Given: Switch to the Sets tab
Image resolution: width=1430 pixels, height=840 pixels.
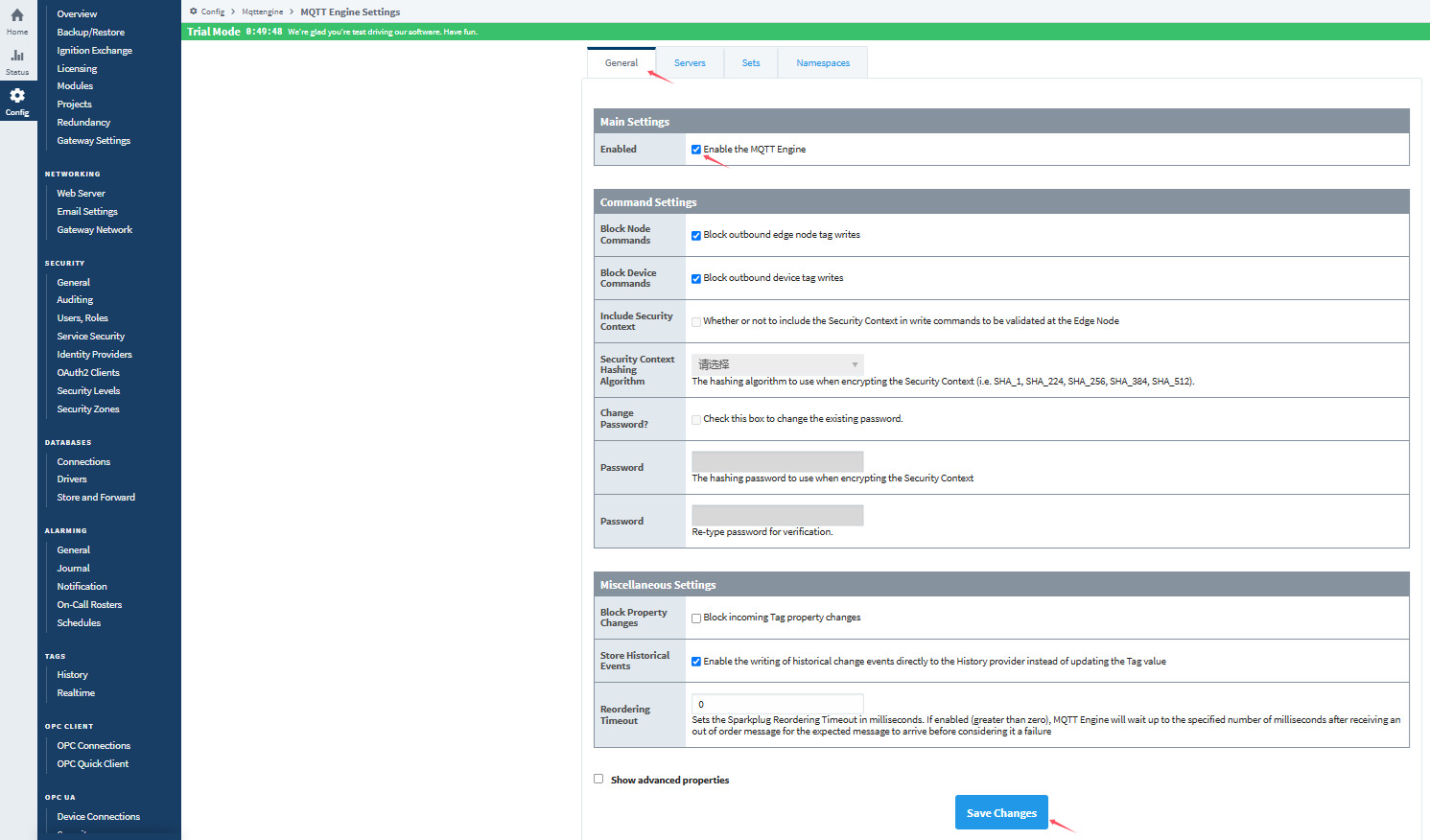Looking at the screenshot, I should pyautogui.click(x=751, y=63).
